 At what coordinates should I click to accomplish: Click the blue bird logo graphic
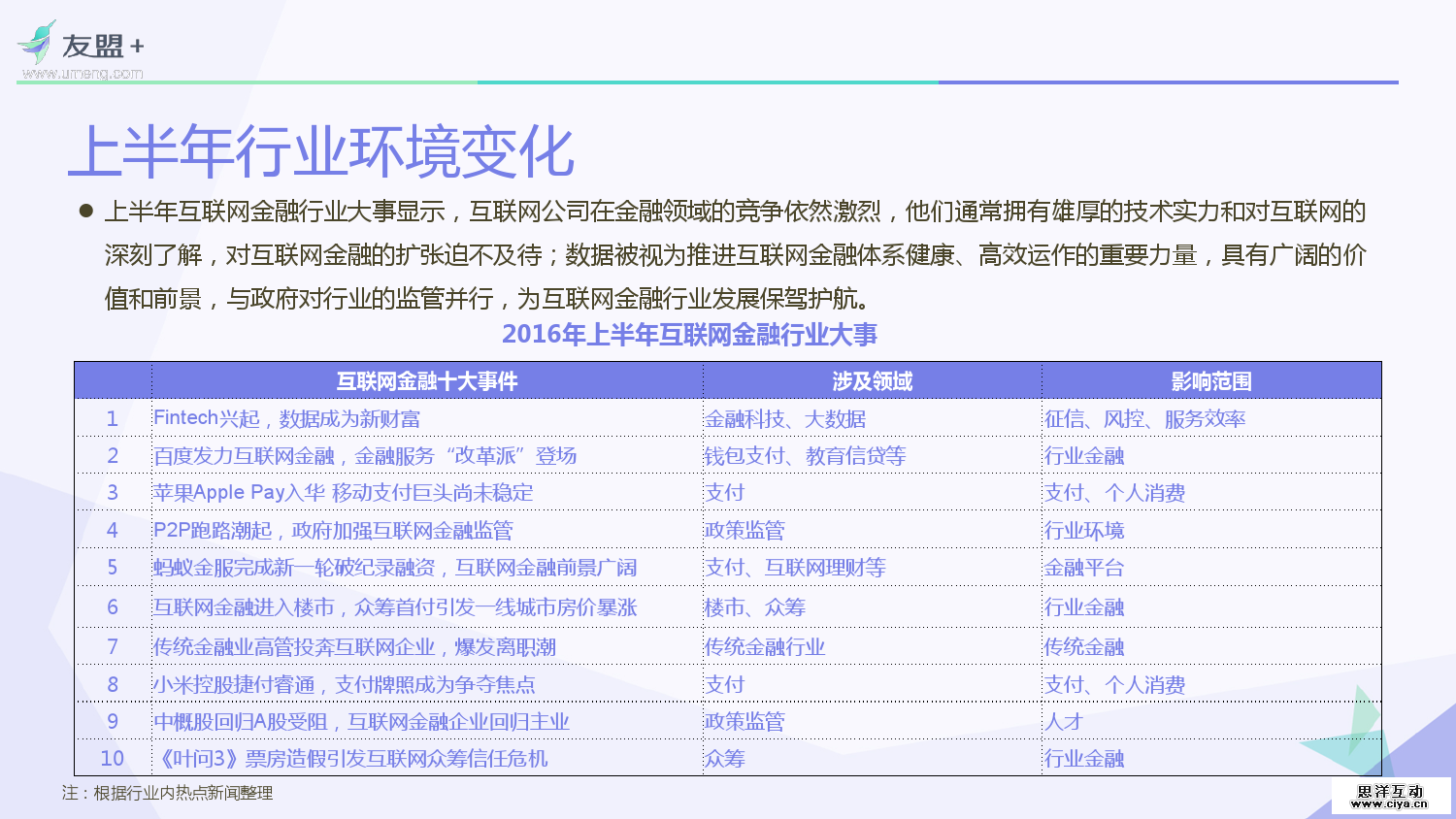[34, 41]
